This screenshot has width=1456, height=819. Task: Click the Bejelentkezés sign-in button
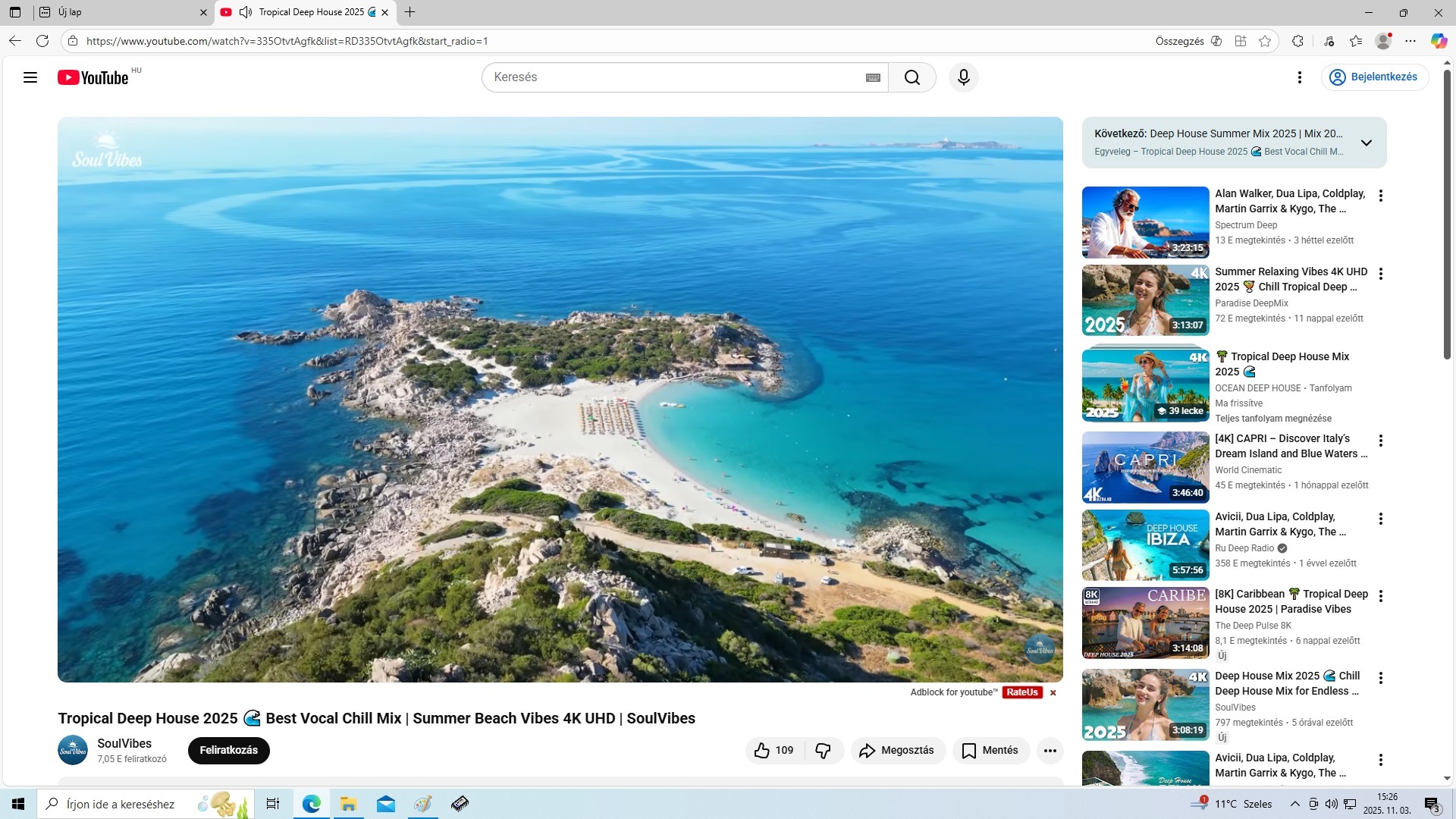coord(1374,77)
